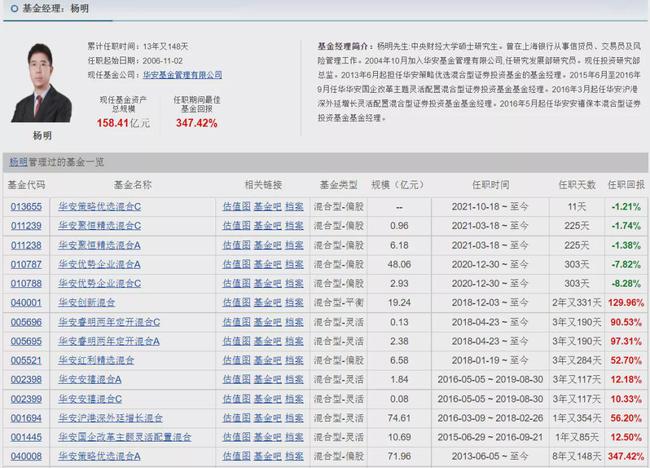Open fund code 040008
Image resolution: width=650 pixels, height=468 pixels.
point(26,456)
